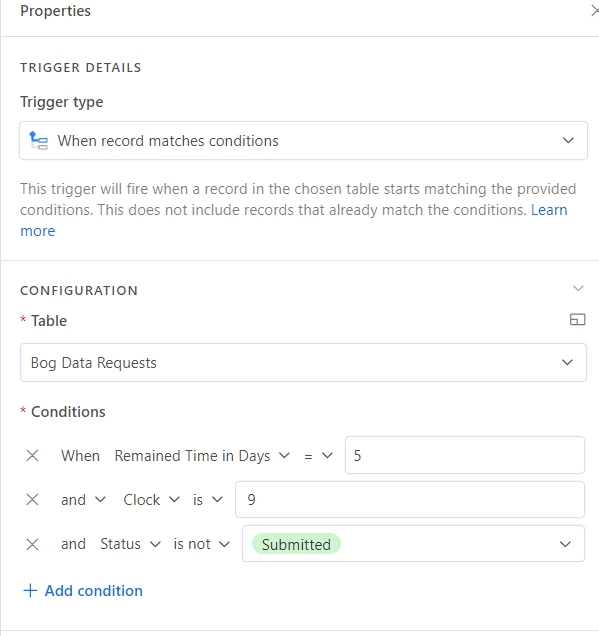Remove the Clock condition row
The height and width of the screenshot is (636, 599).
(32, 499)
